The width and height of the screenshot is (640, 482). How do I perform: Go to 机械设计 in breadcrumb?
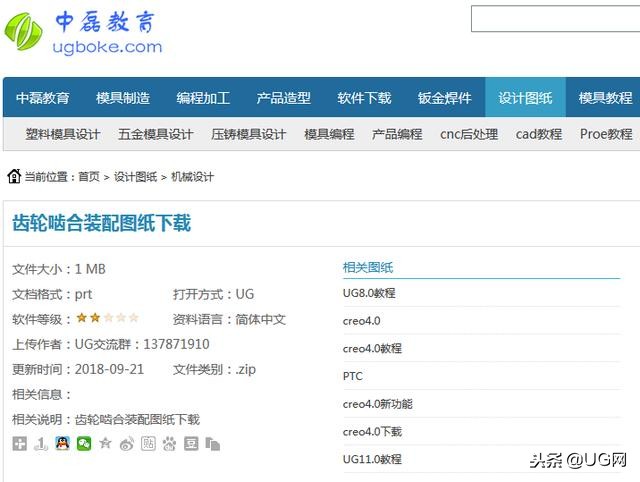pyautogui.click(x=192, y=177)
